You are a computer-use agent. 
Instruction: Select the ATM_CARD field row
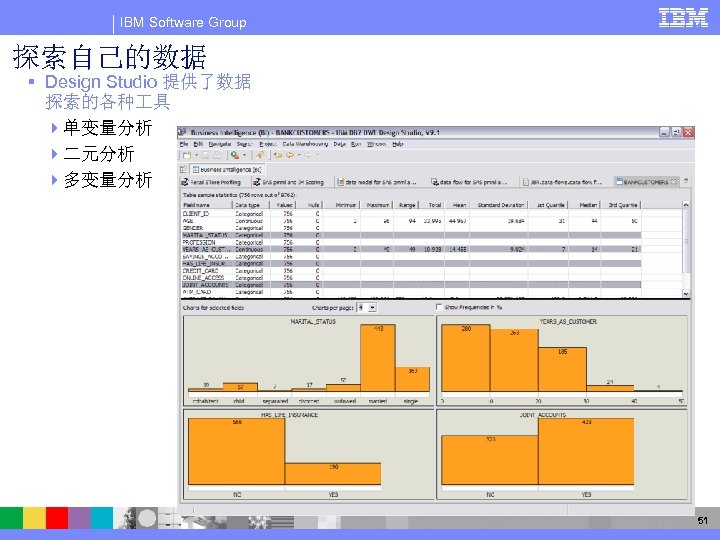pyautogui.click(x=411, y=292)
